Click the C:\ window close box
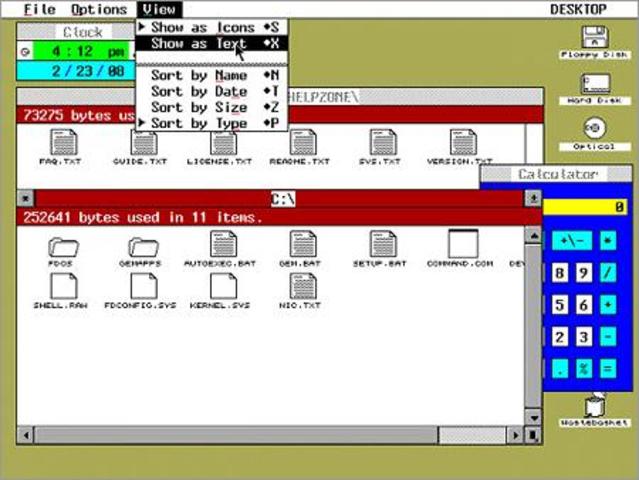Viewport: 639px width, 480px height. point(26,198)
